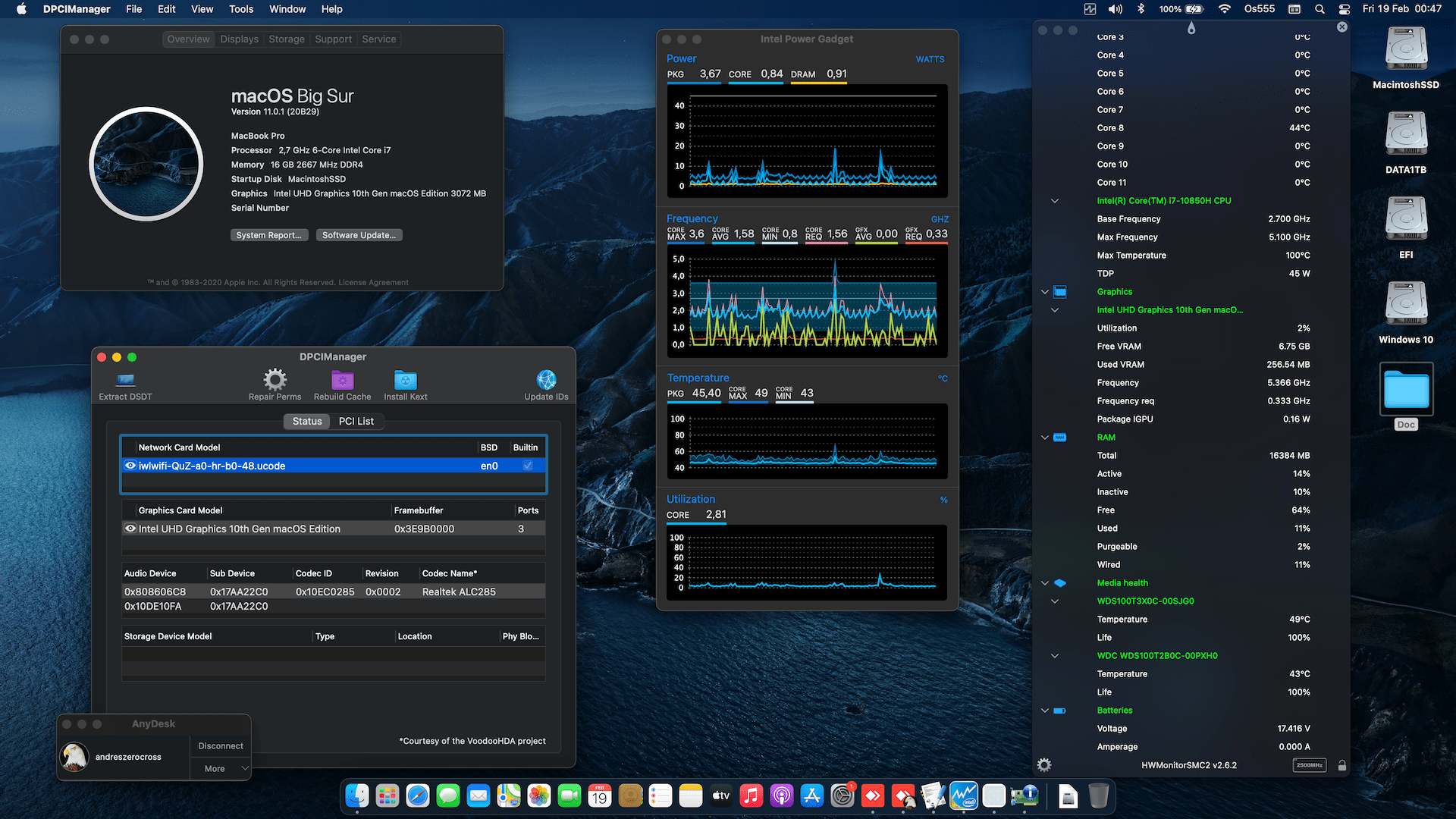Collapse the WDS100T3X0C-00SJG0 drive section
The image size is (1456, 819).
point(1055,601)
